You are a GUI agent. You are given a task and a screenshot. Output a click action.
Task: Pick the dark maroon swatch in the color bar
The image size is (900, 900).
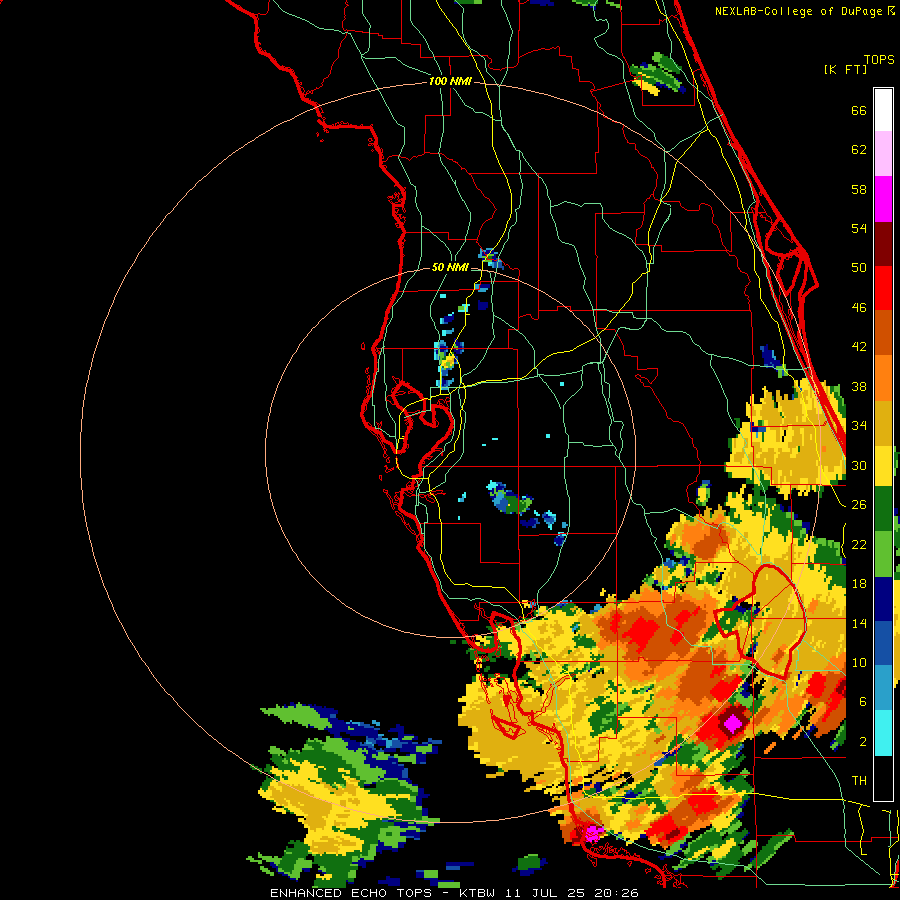point(883,243)
